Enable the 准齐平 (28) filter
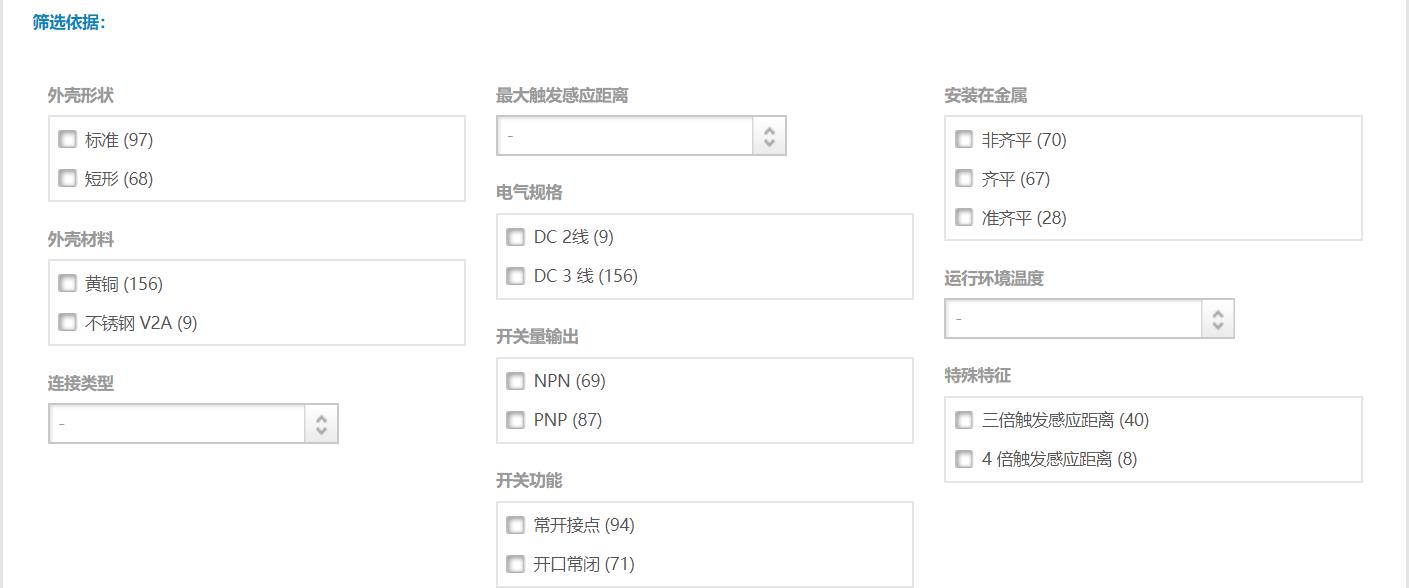 (x=963, y=217)
